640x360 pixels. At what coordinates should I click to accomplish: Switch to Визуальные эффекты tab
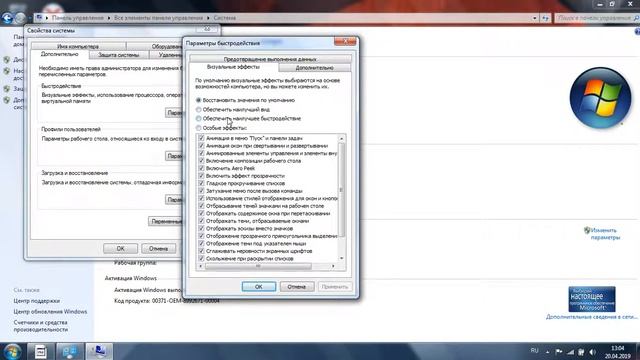coord(233,67)
